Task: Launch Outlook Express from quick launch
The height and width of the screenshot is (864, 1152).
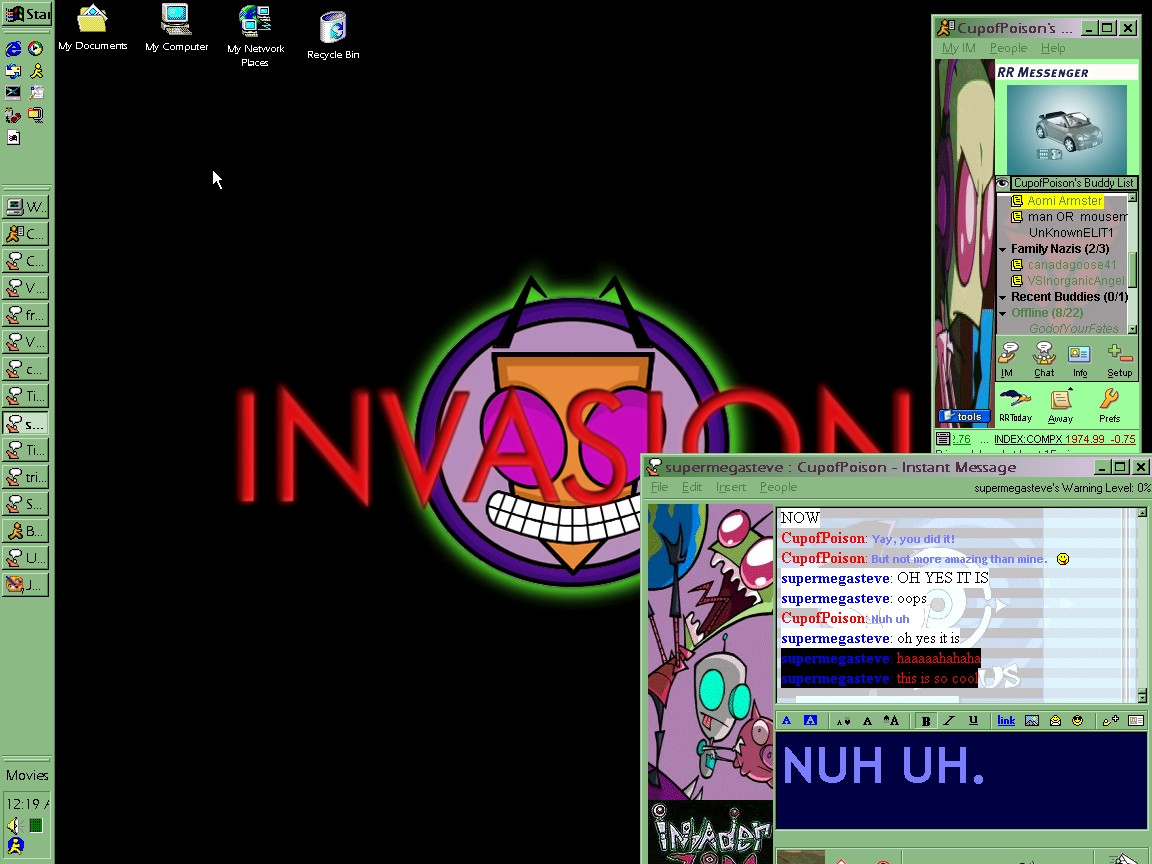Action: [x=13, y=71]
